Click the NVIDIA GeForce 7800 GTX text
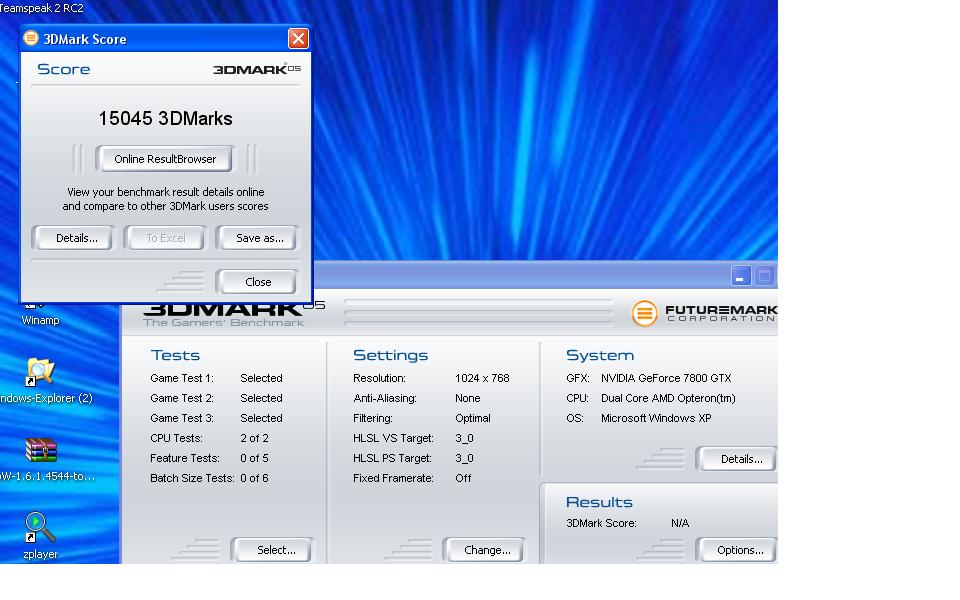Screen dimensions: 960x600 point(666,378)
